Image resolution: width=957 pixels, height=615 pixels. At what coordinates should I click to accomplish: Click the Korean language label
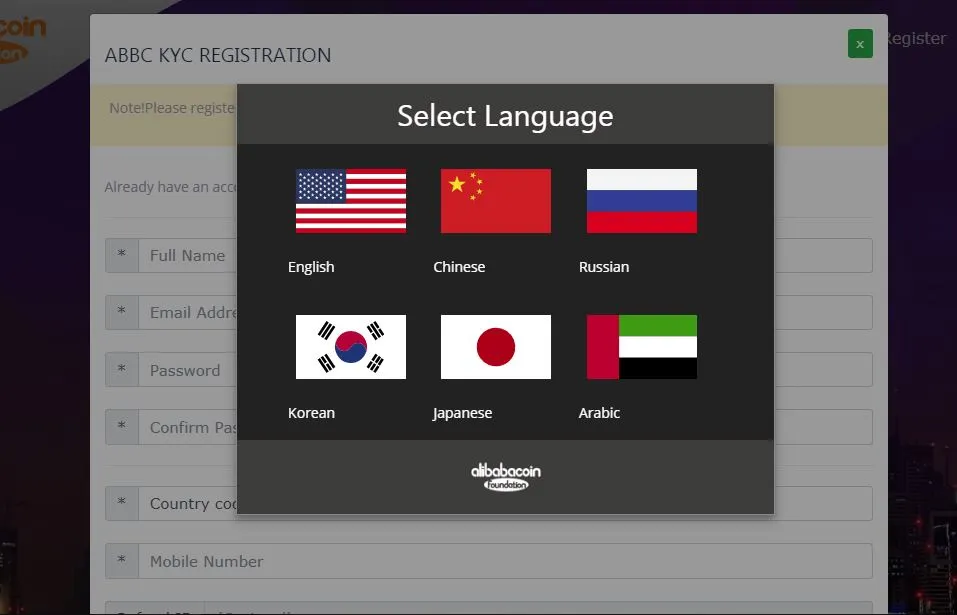(x=311, y=413)
